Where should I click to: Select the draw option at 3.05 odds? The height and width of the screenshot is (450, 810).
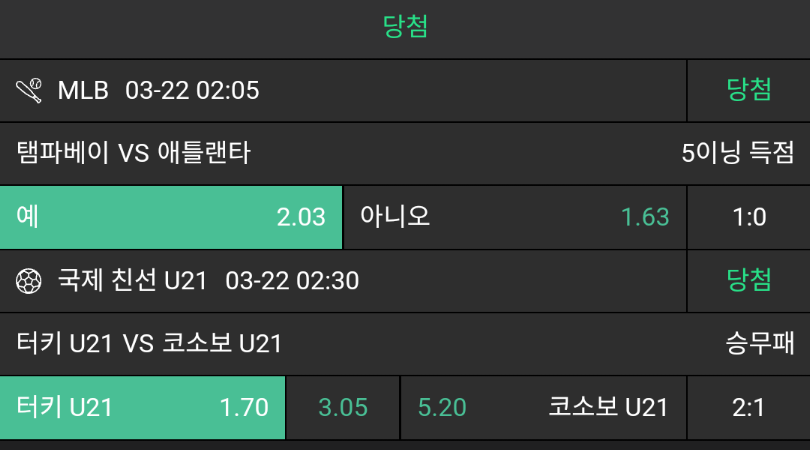[343, 407]
